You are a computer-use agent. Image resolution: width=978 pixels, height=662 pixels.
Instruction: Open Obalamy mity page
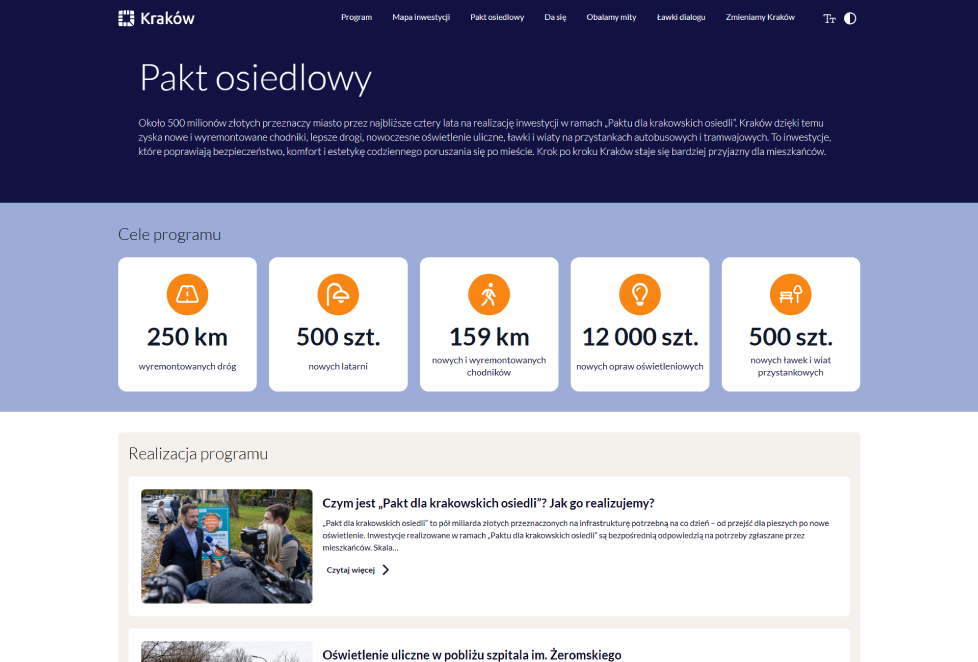(x=611, y=18)
